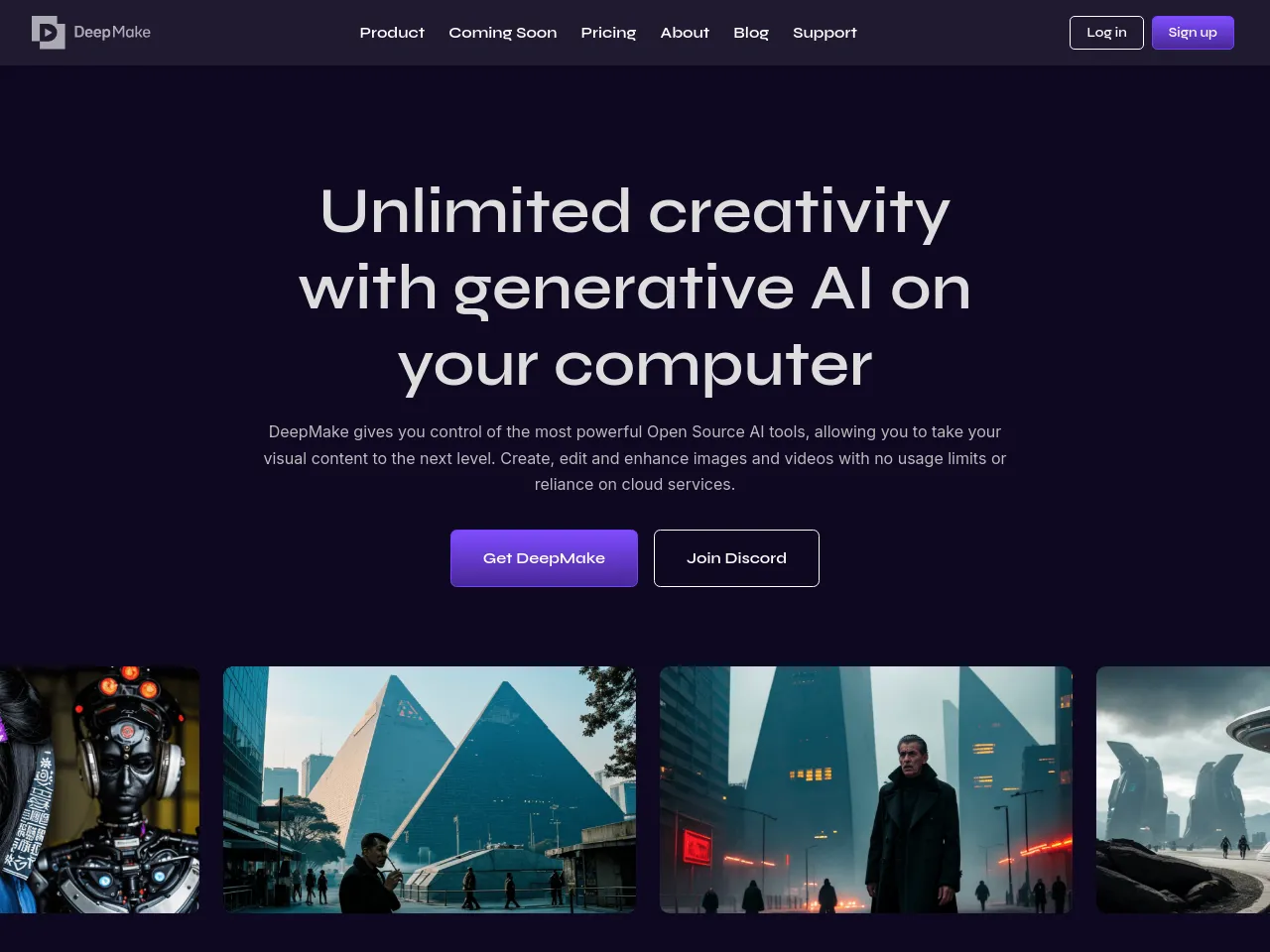Click the Get DeepMake button
Image resolution: width=1270 pixels, height=952 pixels.
[544, 558]
